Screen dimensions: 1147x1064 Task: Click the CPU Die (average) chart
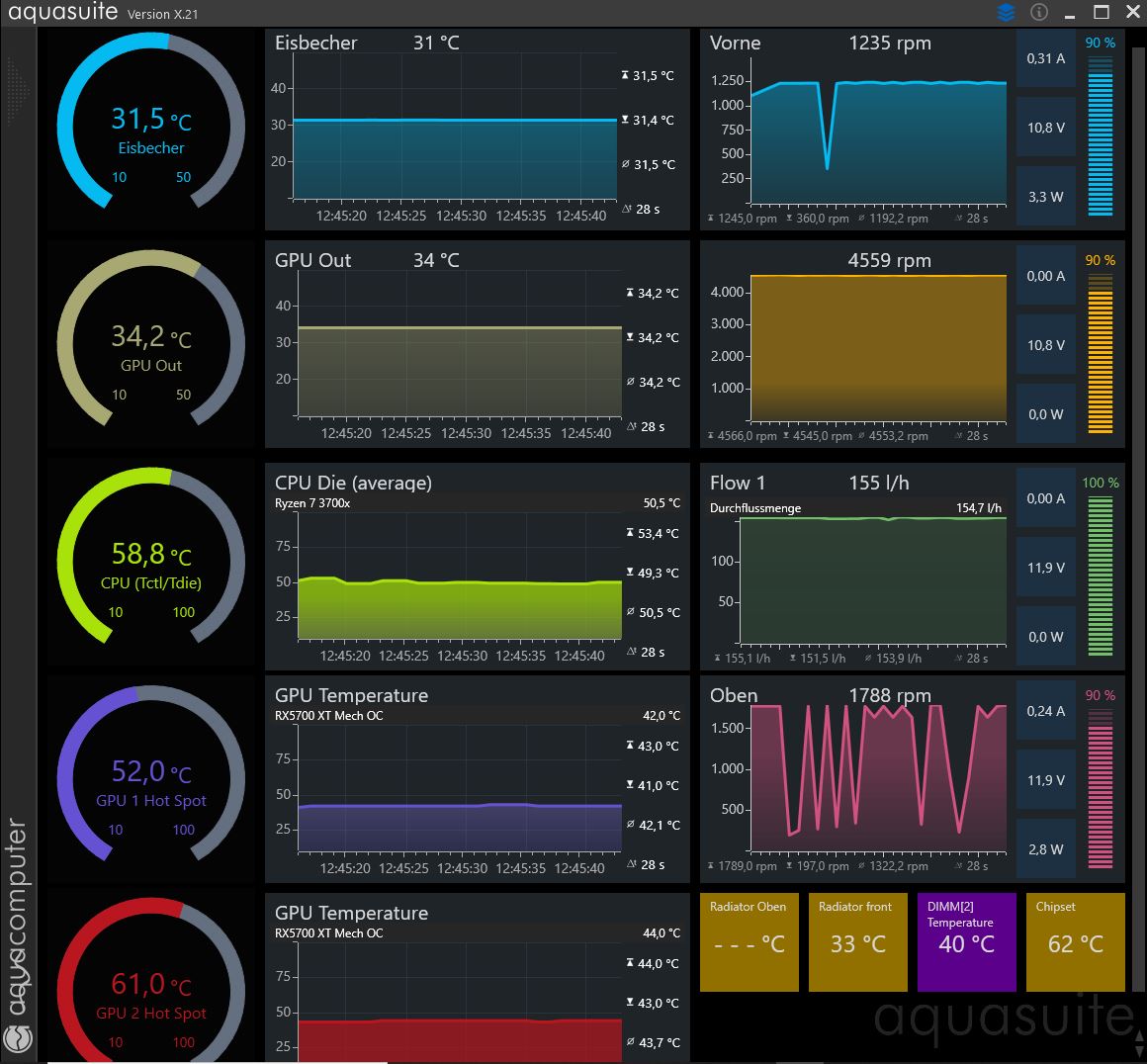click(477, 567)
